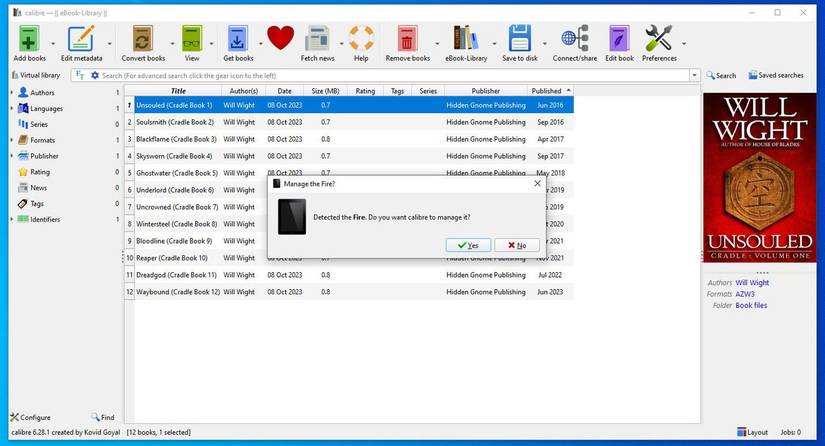The width and height of the screenshot is (825, 446).
Task: Expand the Formats category
Action: click(12, 140)
